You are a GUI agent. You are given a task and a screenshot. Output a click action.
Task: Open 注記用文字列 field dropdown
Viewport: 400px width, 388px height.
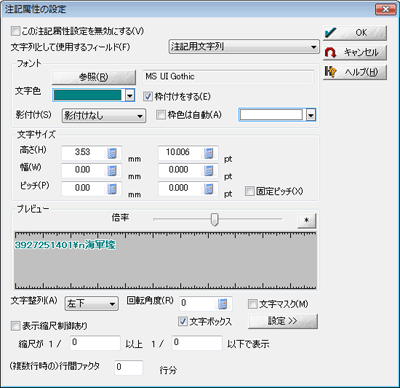[244, 47]
